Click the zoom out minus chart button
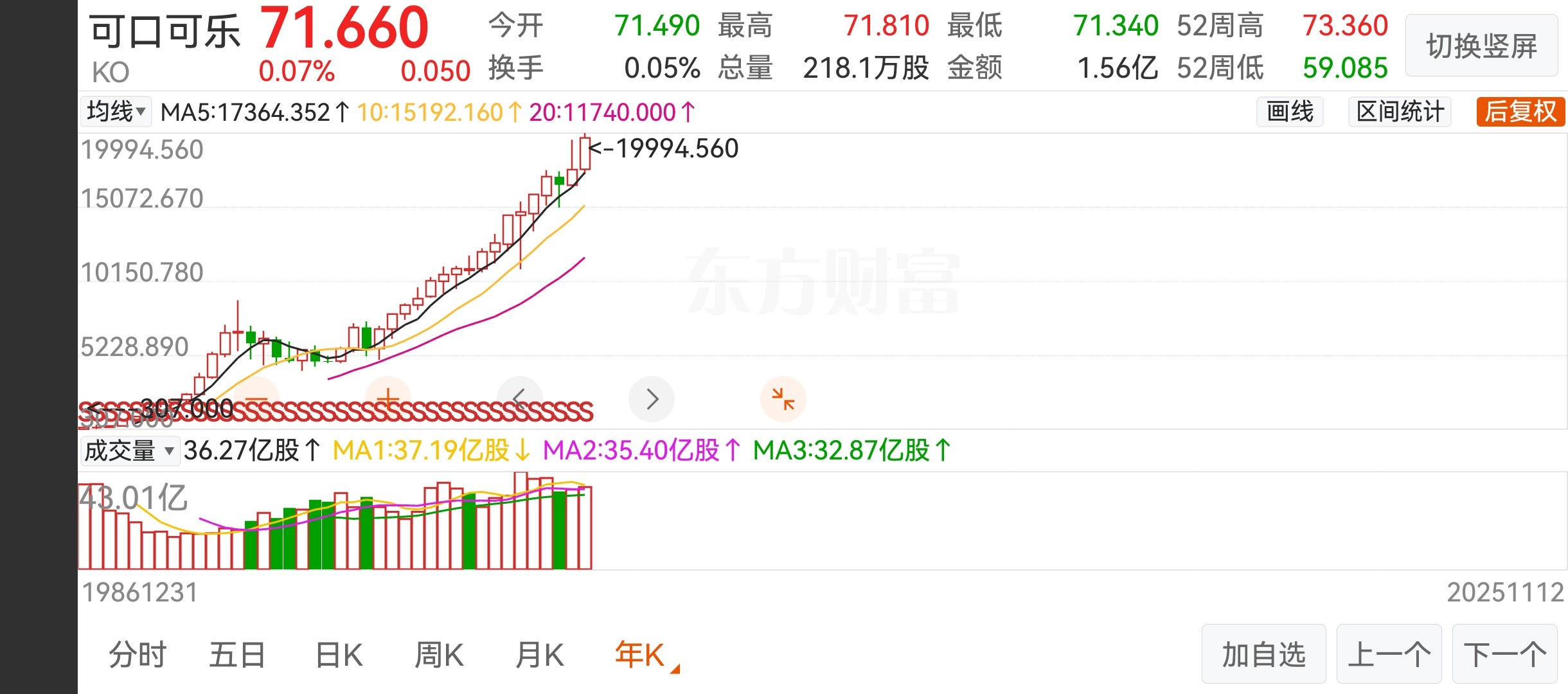The width and height of the screenshot is (1568, 694). tap(256, 399)
